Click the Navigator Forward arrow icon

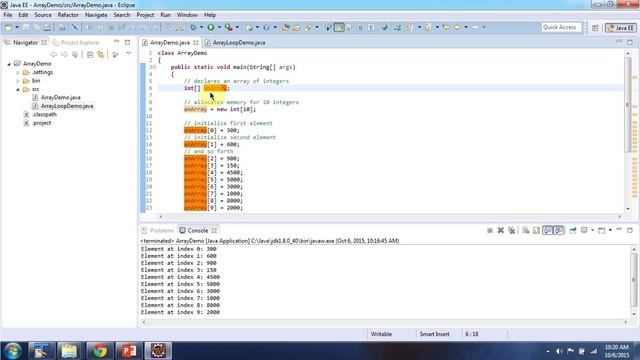[x=64, y=54]
